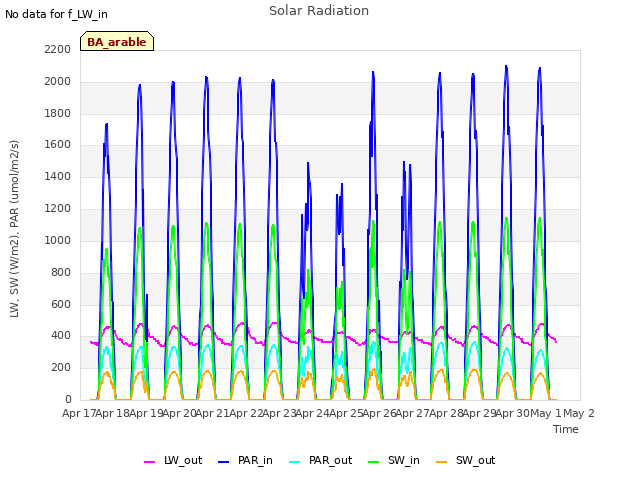Click the PAR_out legend entry
Screen dimensions: 640x480
coord(320,461)
